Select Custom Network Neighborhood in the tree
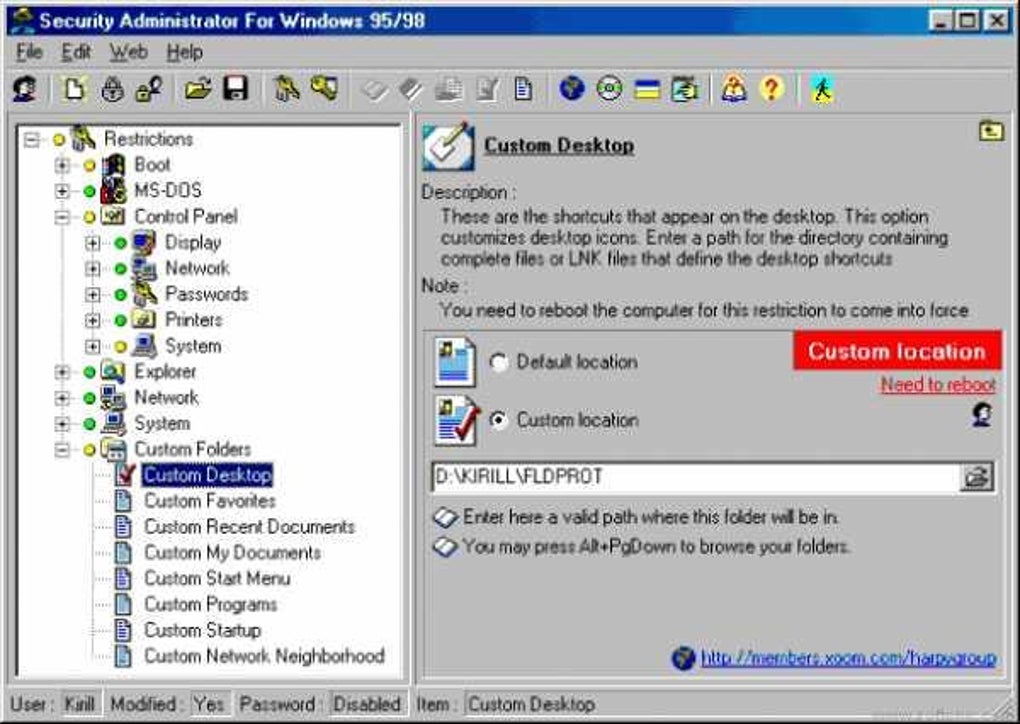This screenshot has width=1020, height=724. (264, 656)
